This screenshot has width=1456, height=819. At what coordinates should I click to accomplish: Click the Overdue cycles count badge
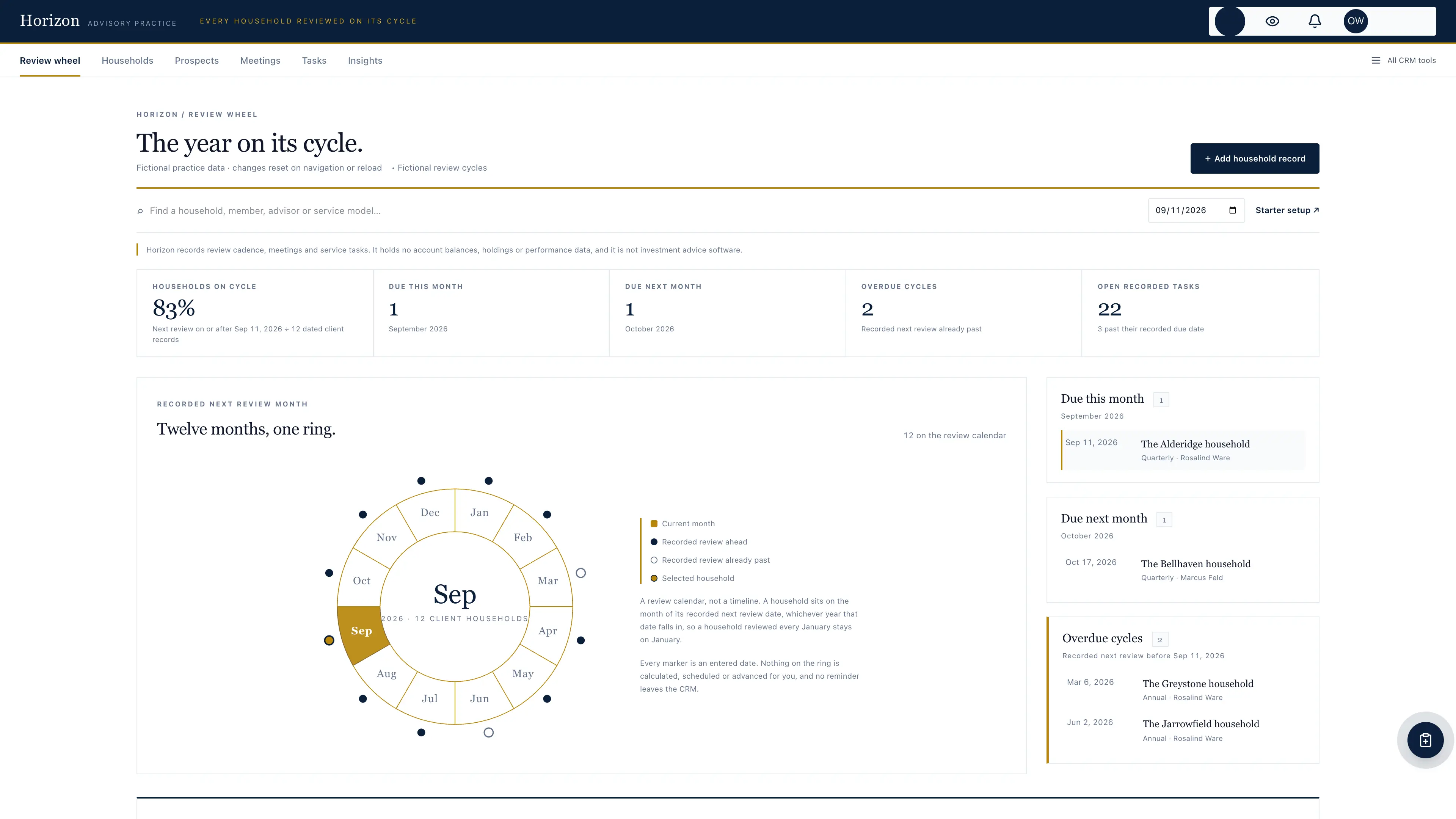[x=1160, y=640]
